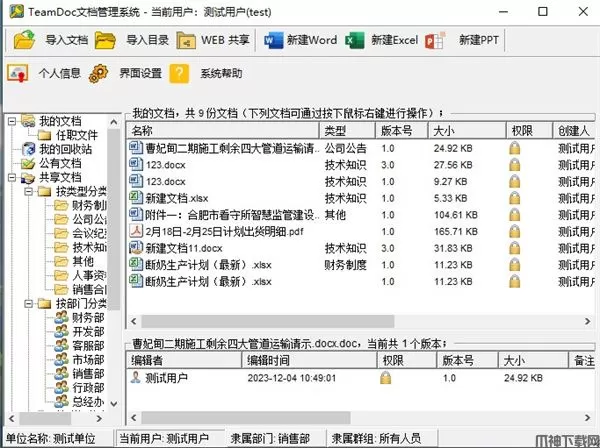Click the 导入目录 import folder icon

(105, 40)
